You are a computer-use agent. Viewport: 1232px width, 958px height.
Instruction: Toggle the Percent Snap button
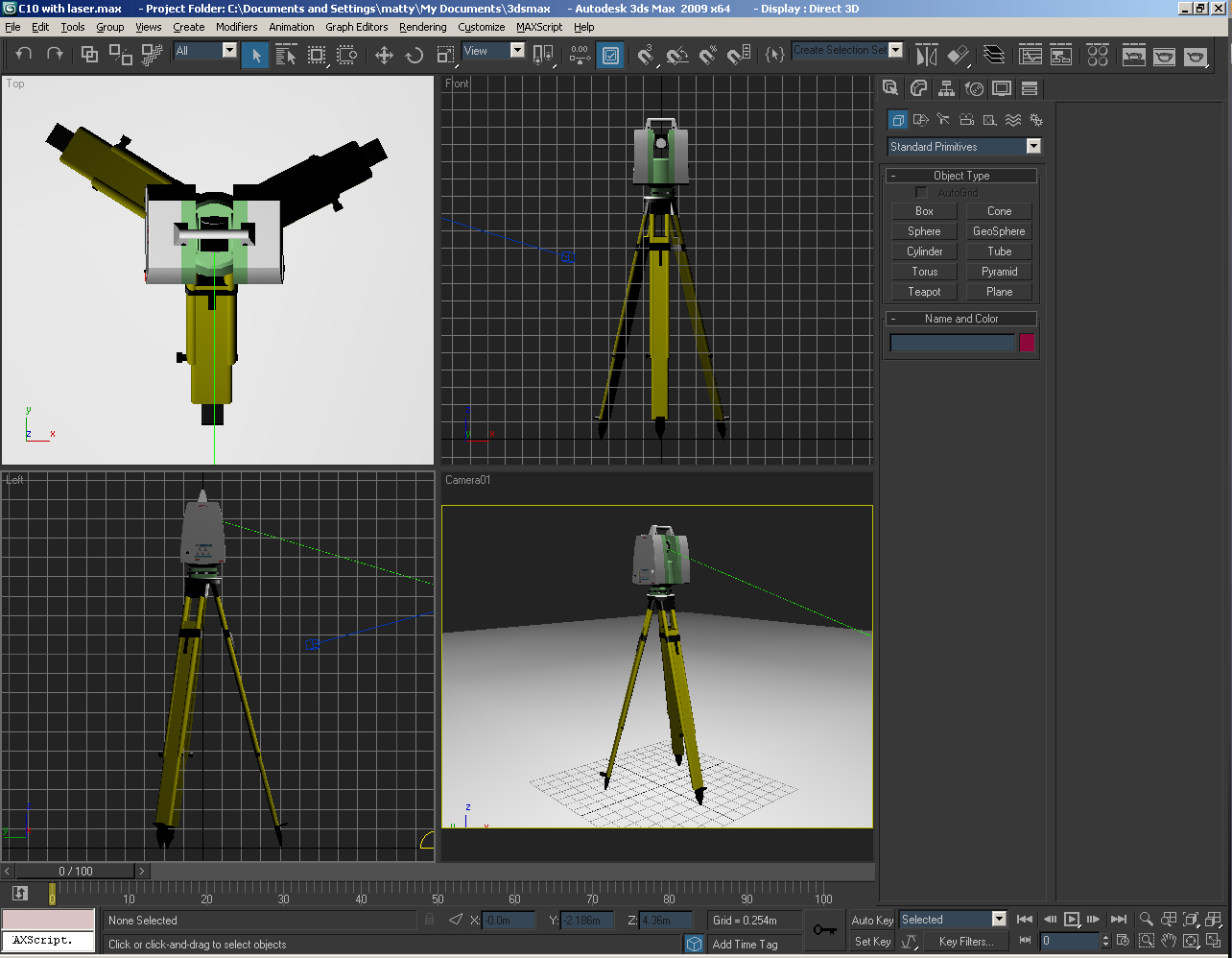click(x=708, y=55)
